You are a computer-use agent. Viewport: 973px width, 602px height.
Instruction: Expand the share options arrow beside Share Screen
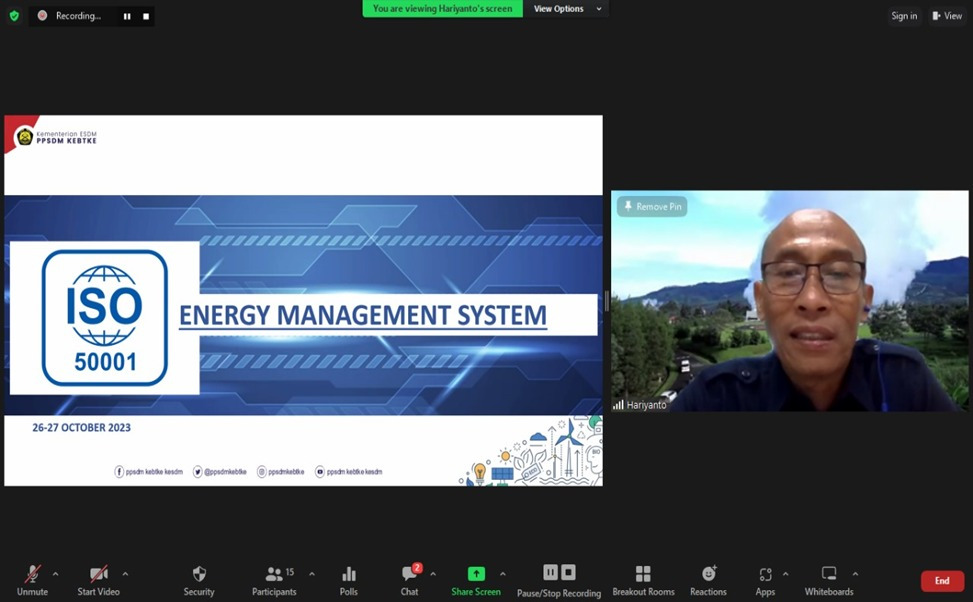point(503,574)
